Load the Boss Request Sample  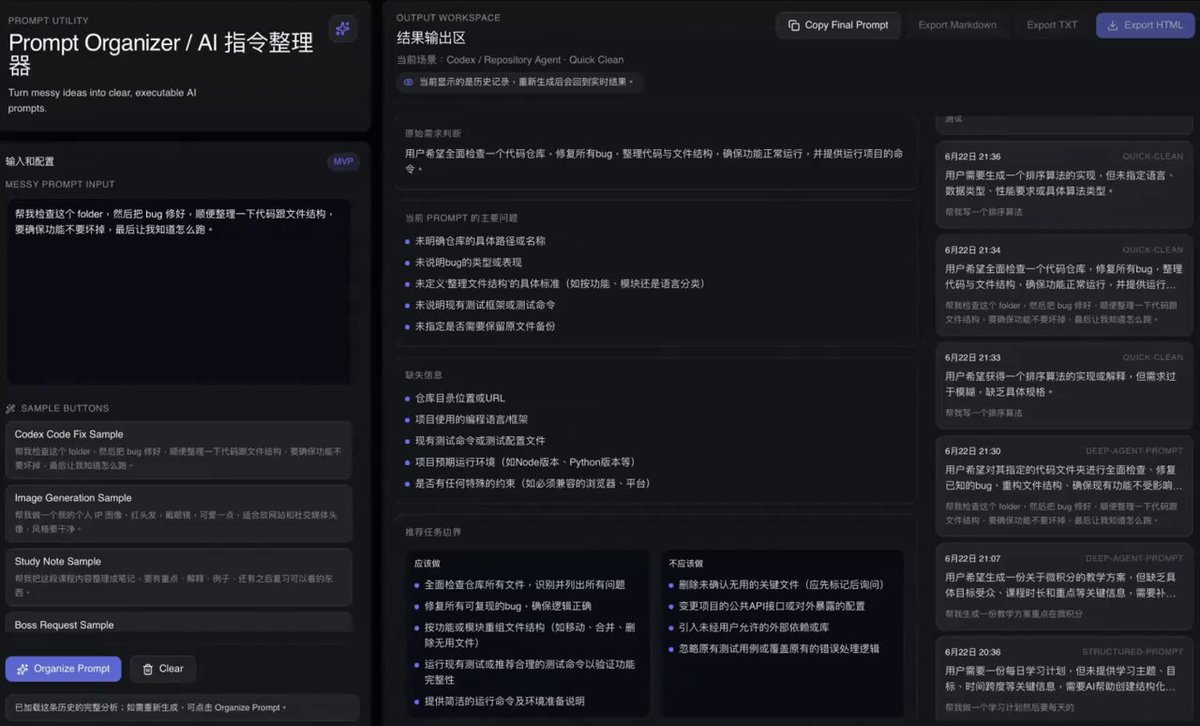point(178,624)
